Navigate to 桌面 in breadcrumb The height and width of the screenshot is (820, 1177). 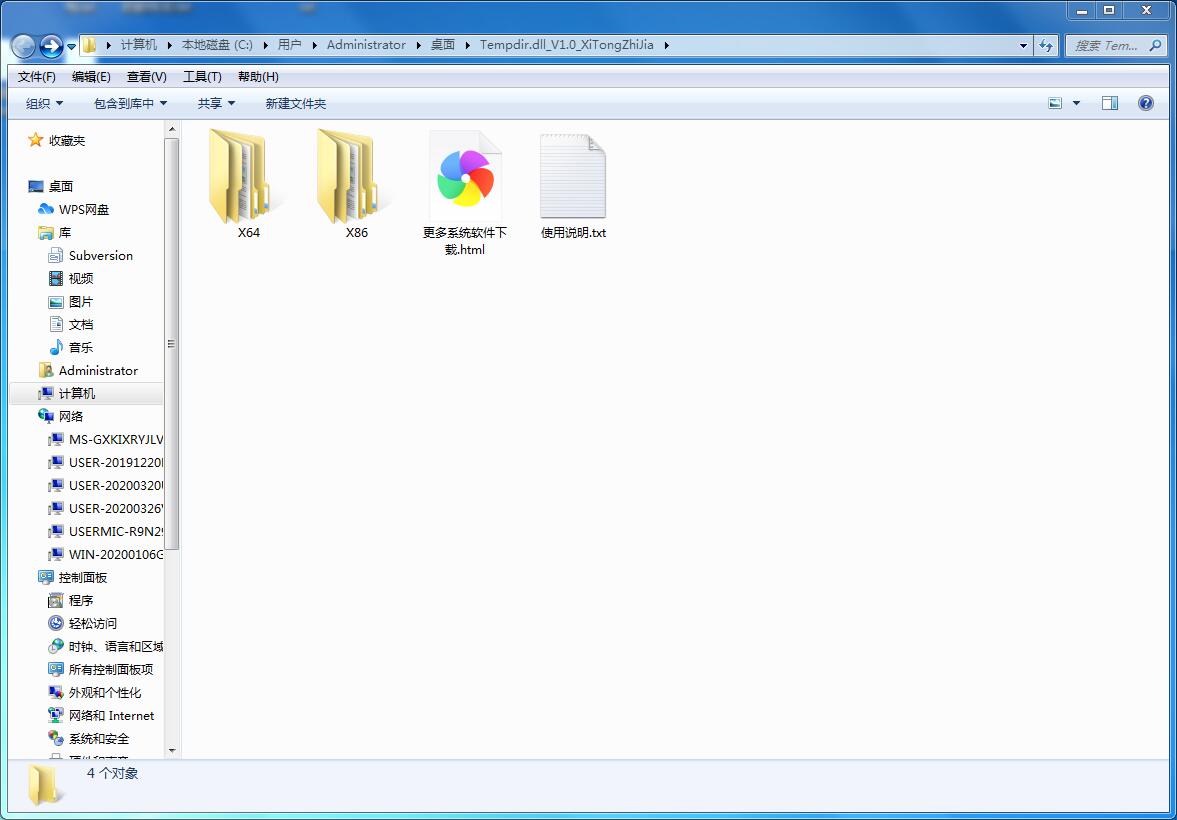point(443,45)
